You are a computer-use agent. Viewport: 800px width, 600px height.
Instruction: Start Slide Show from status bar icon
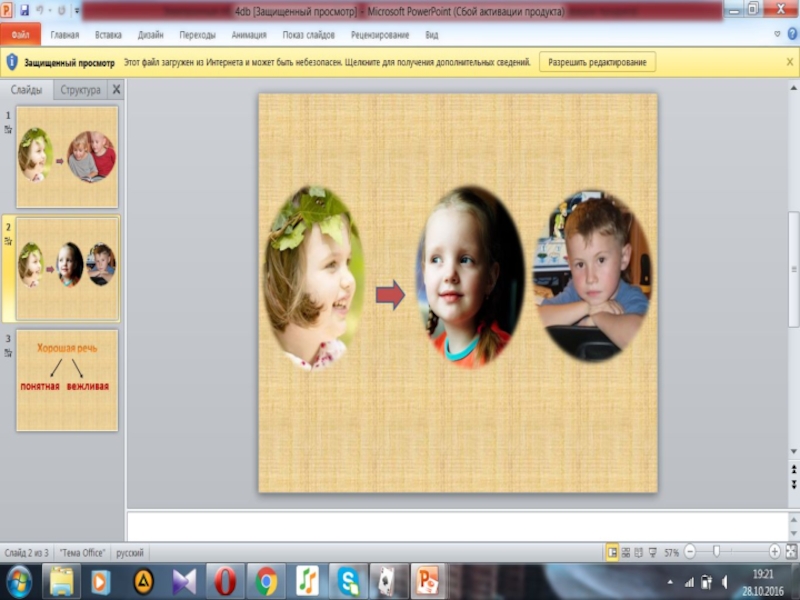coord(652,552)
